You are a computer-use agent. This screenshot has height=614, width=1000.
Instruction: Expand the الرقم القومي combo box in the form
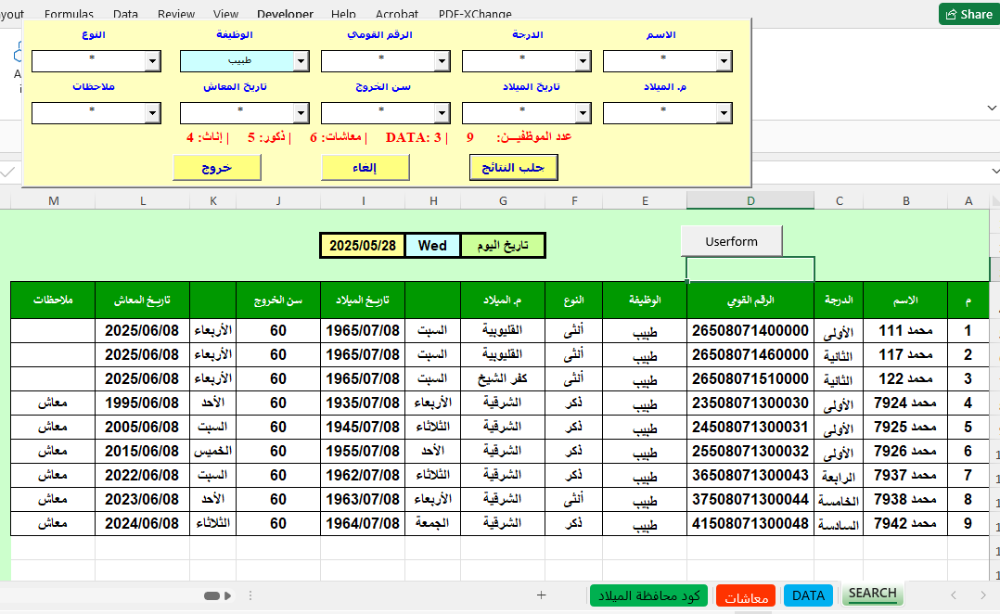point(442,61)
